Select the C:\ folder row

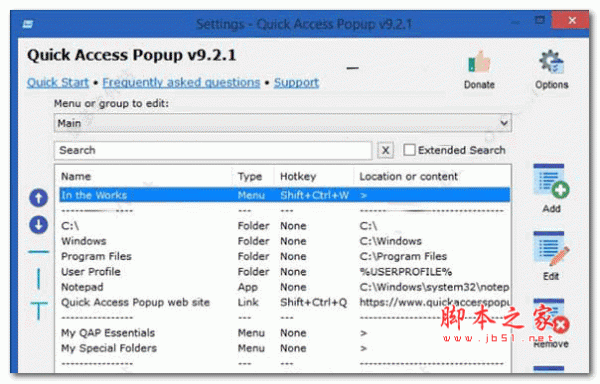tap(285, 226)
